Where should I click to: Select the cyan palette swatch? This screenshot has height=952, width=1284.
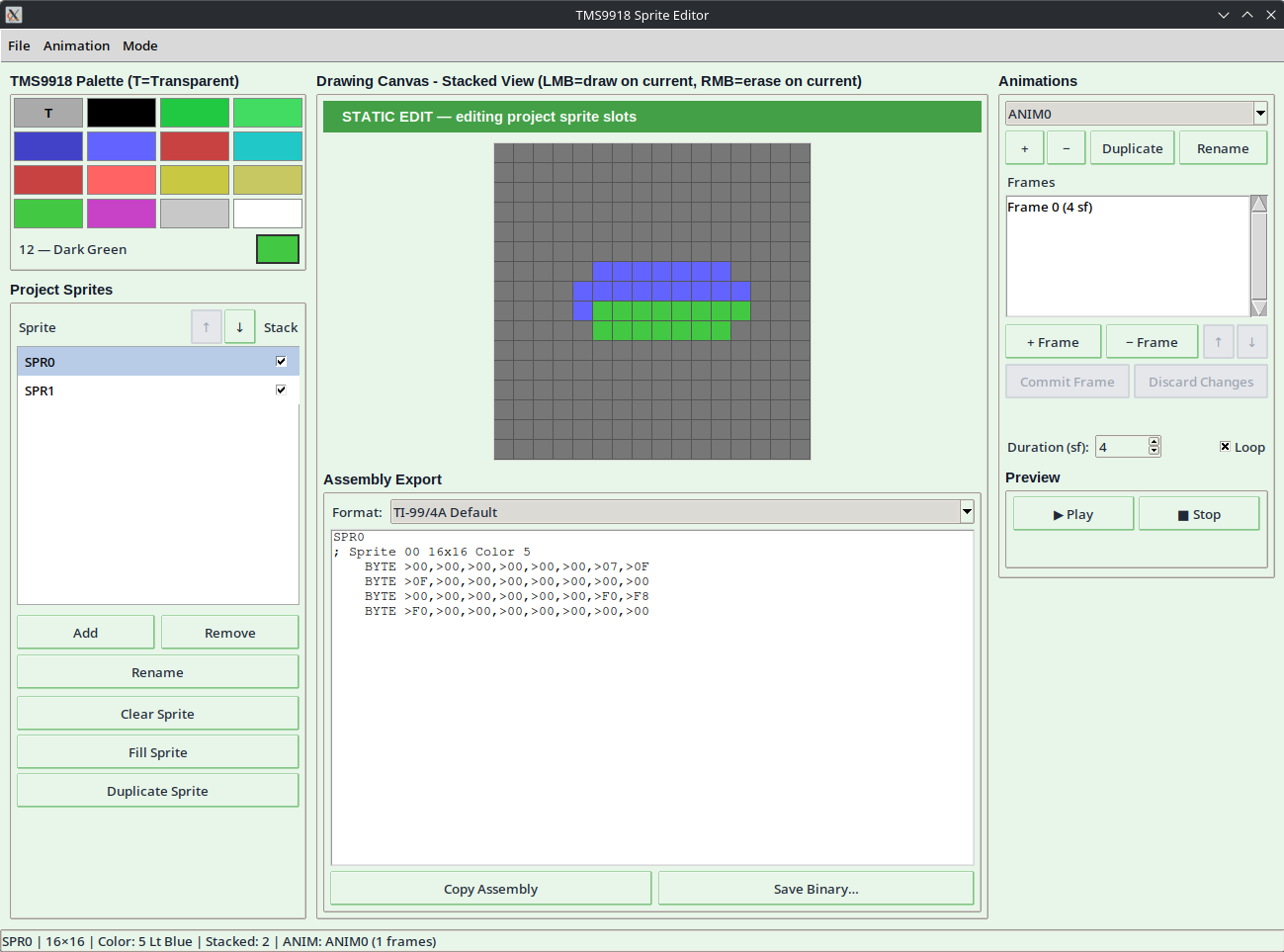tap(268, 146)
